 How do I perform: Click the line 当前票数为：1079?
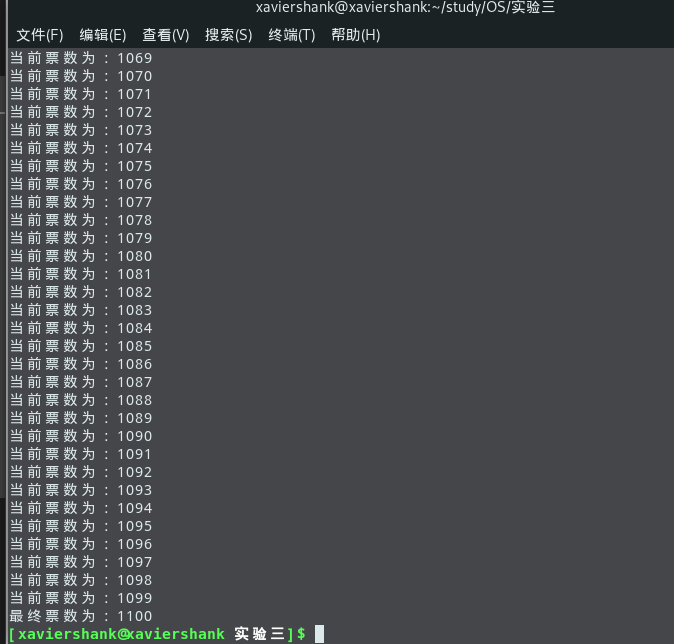click(x=81, y=238)
